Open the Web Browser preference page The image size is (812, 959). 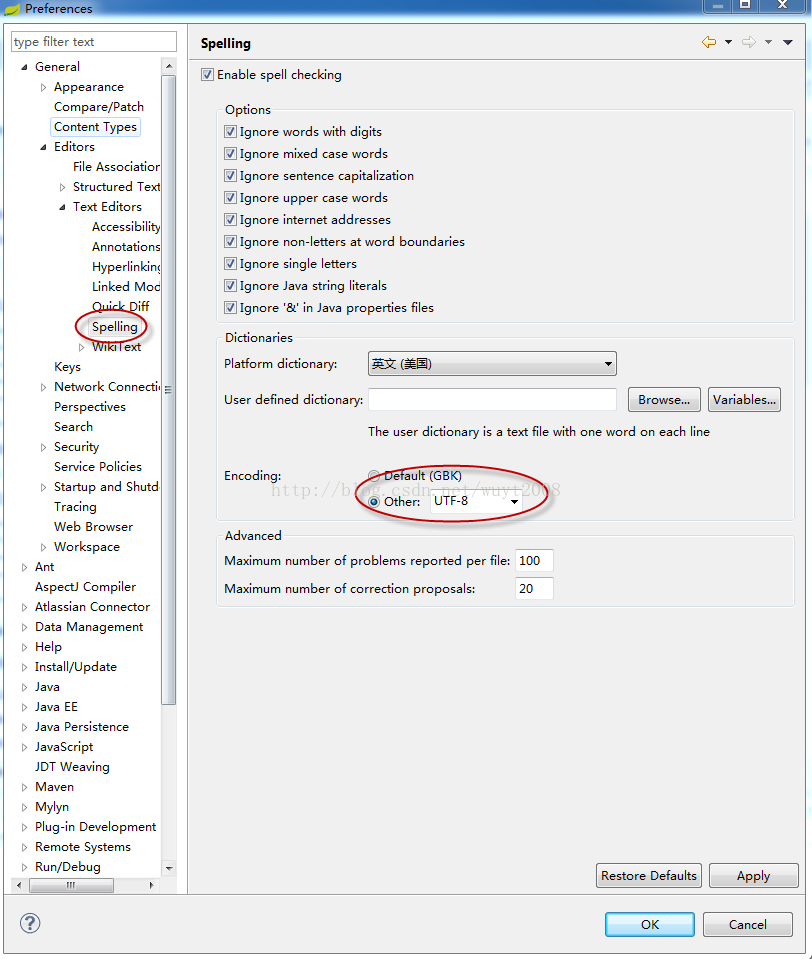[94, 527]
